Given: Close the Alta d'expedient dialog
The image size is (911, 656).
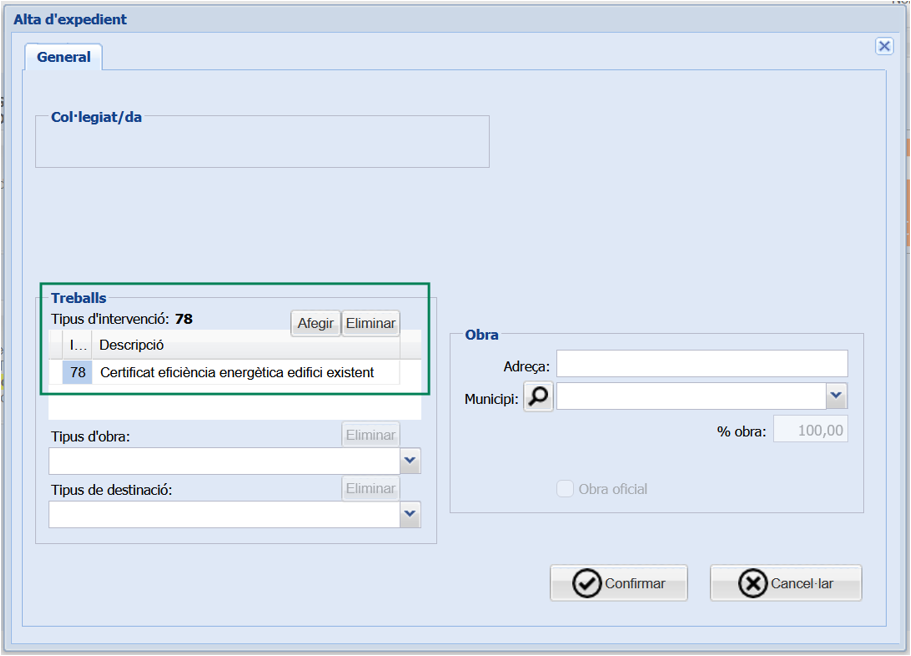Looking at the screenshot, I should (x=884, y=46).
